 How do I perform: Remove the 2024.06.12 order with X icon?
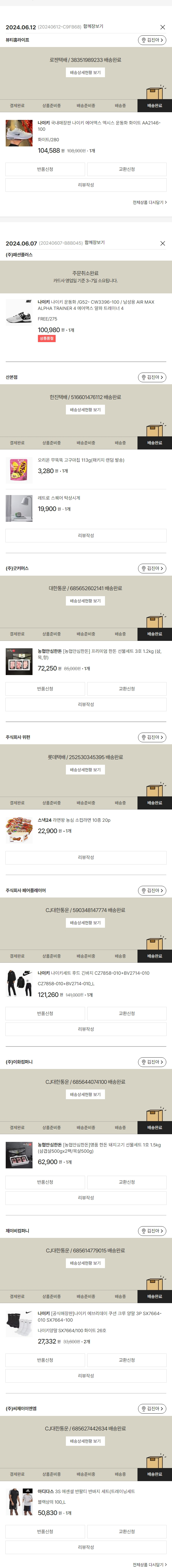(x=162, y=27)
